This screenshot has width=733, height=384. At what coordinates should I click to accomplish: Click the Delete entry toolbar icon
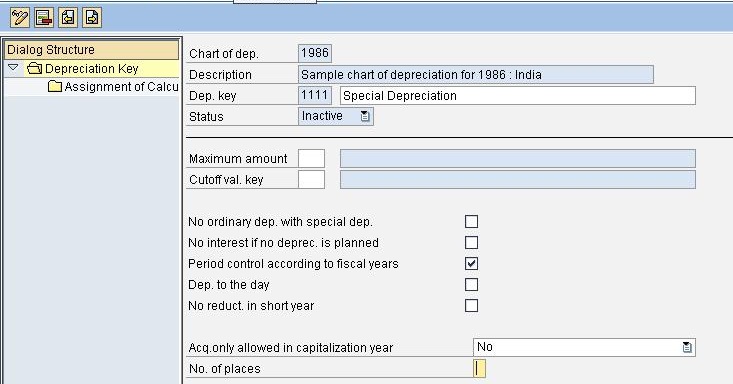[44, 18]
